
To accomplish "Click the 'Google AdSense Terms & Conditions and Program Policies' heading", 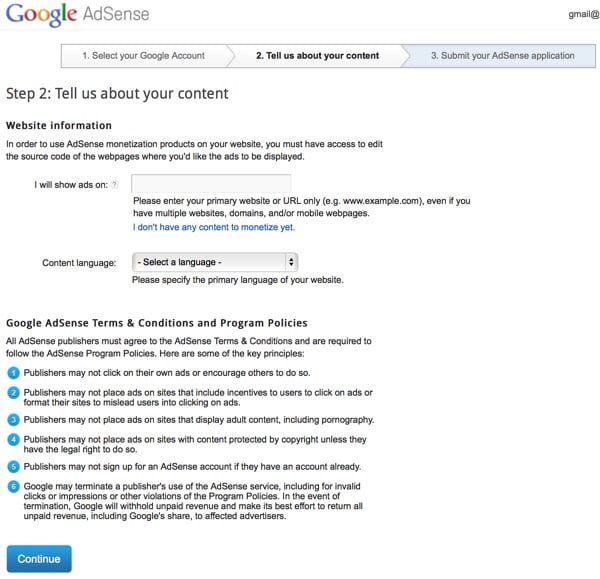I will tap(157, 323).
